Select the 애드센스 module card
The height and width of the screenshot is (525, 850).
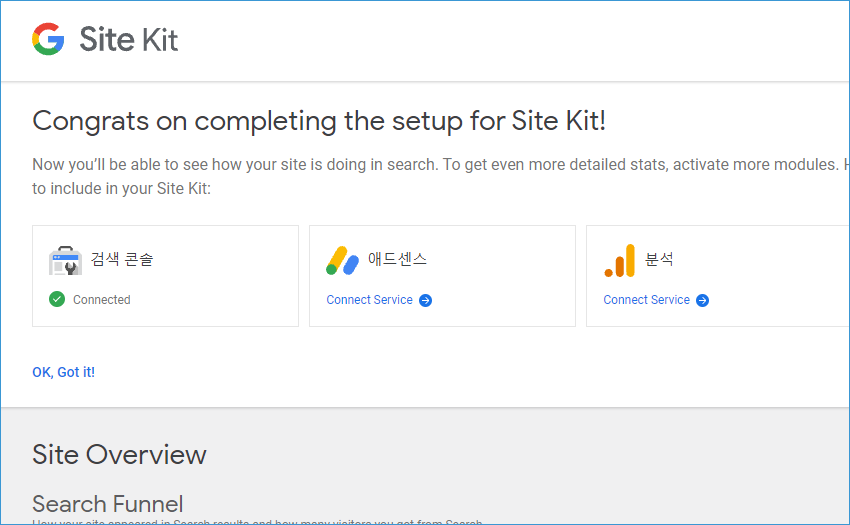[442, 276]
